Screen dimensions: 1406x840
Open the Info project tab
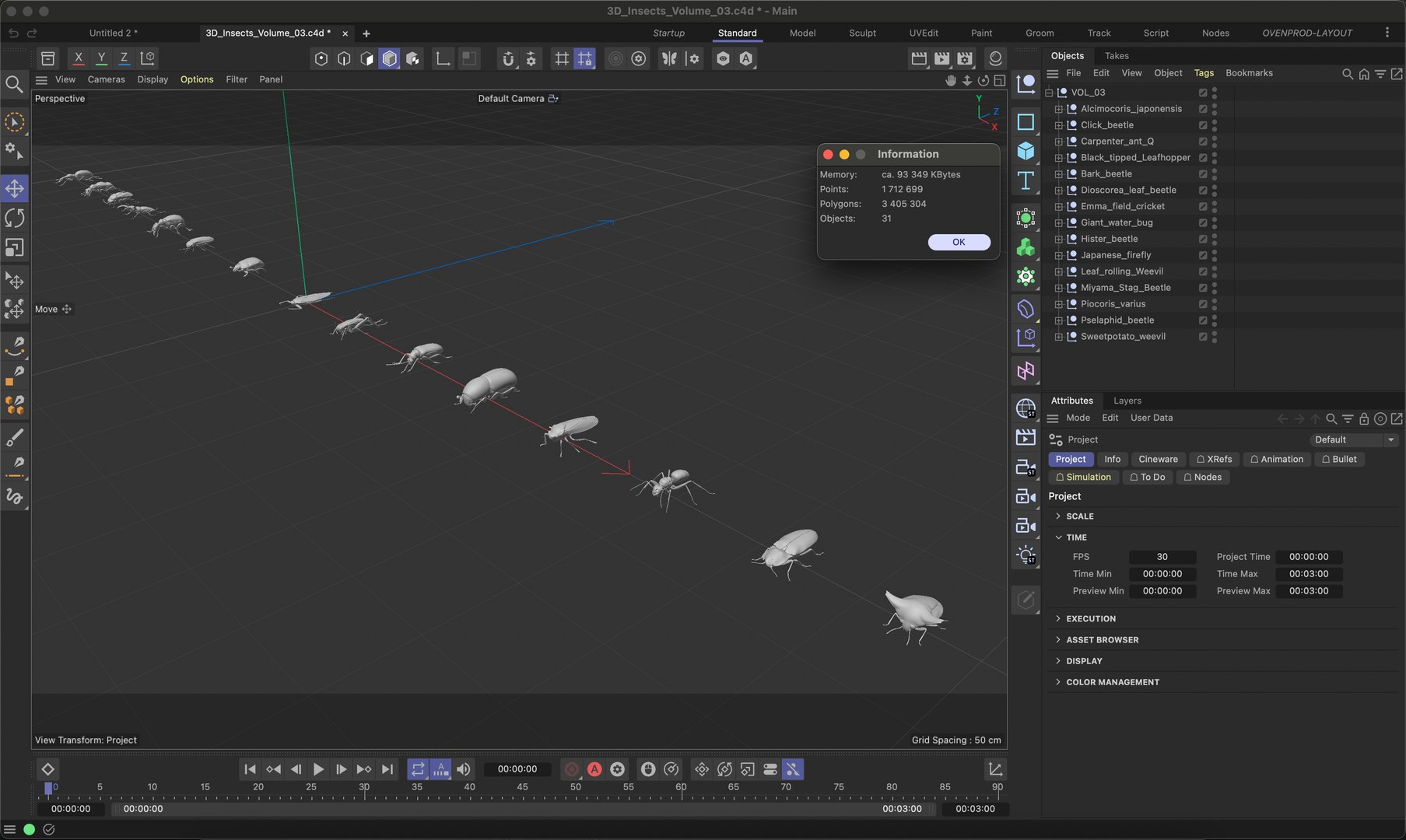coord(1113,460)
